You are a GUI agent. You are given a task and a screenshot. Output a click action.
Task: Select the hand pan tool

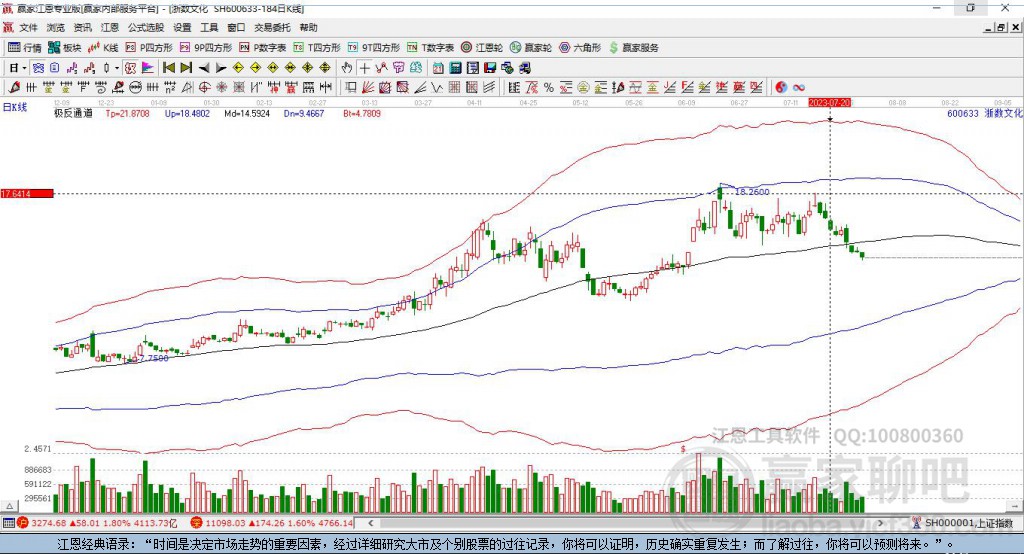point(347,68)
